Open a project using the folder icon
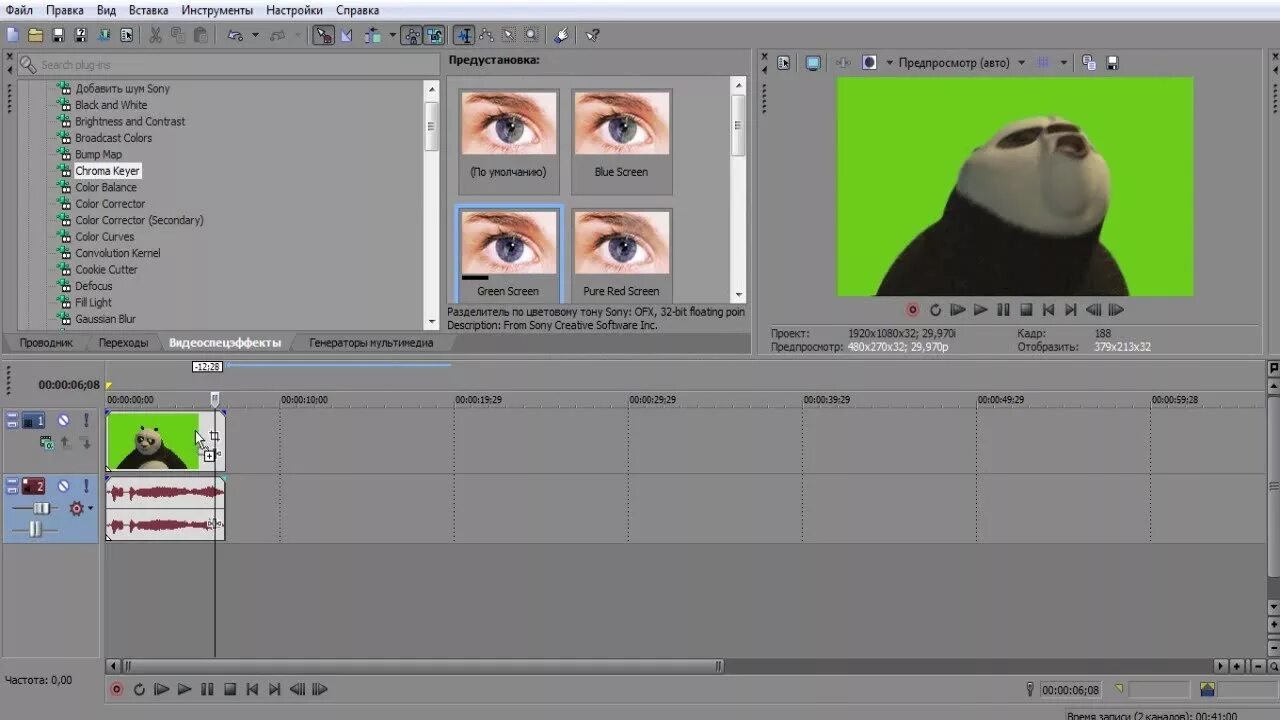Viewport: 1280px width, 720px height. 35,35
